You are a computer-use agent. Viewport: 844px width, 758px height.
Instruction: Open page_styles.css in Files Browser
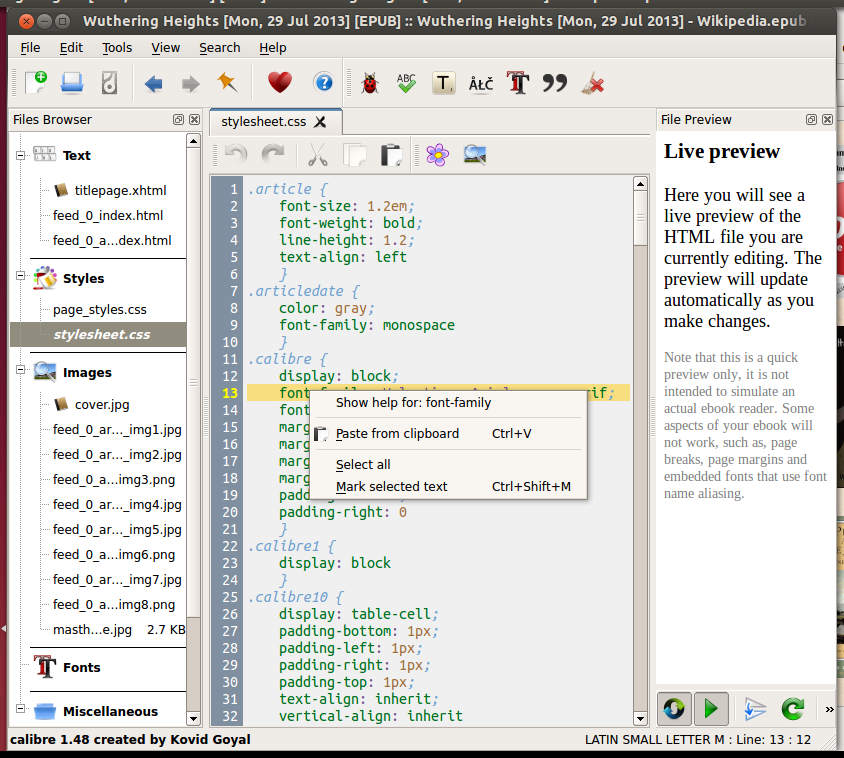click(x=99, y=310)
